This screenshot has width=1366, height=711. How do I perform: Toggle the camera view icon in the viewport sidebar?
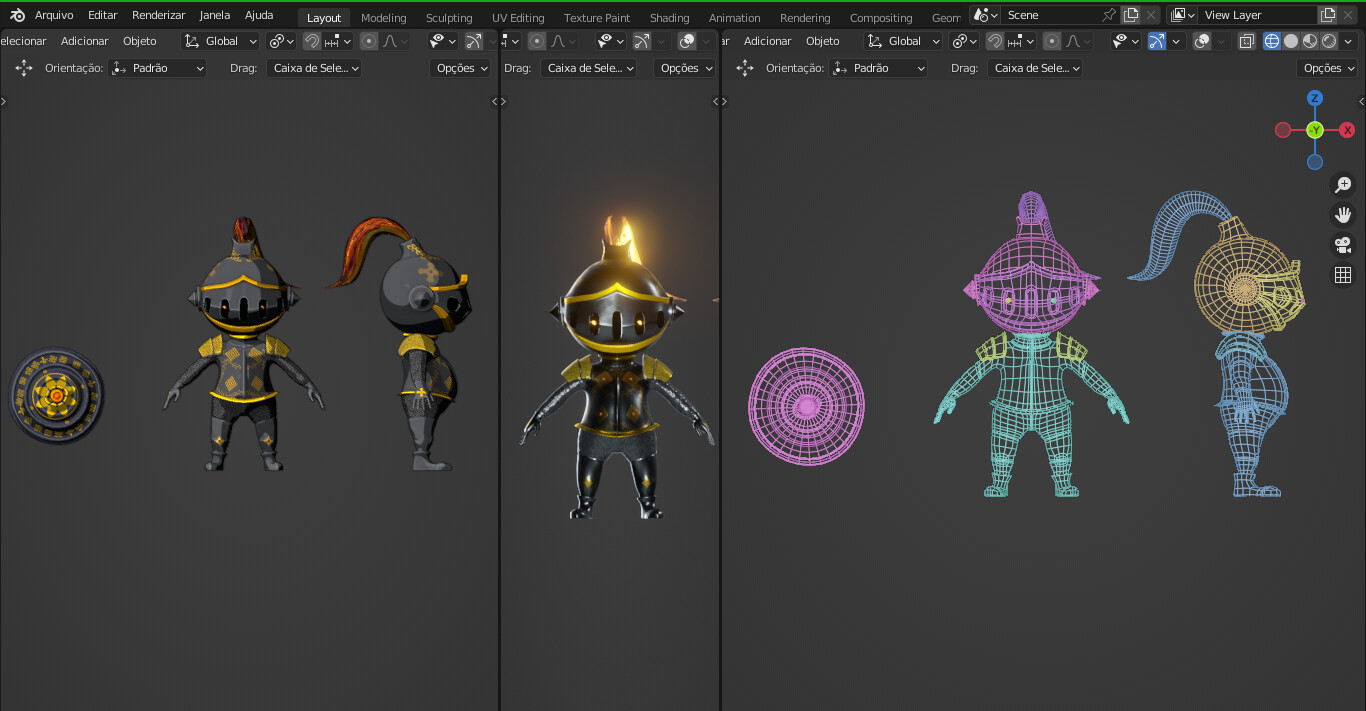point(1343,244)
